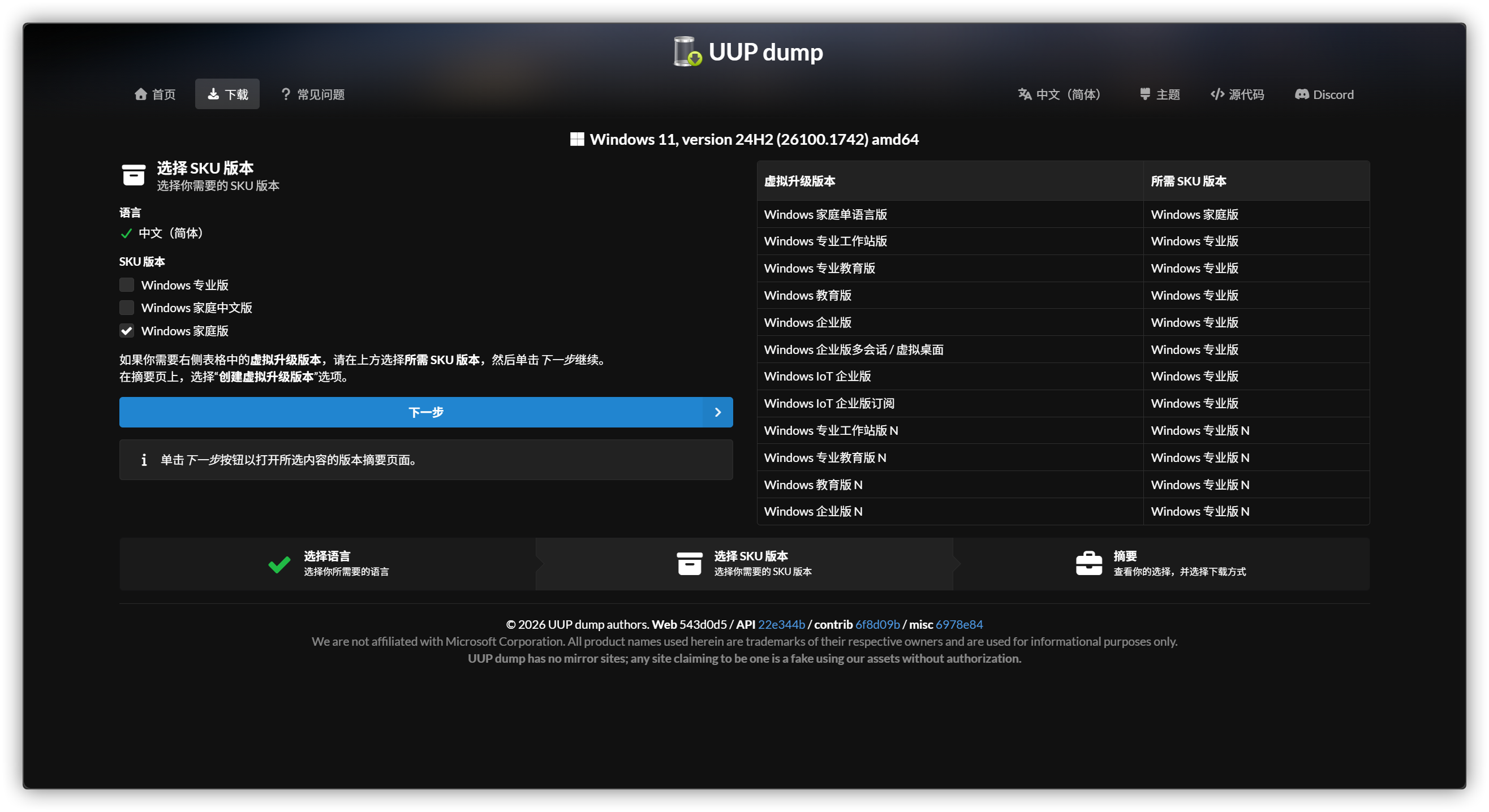1489x812 pixels.
Task: Uncheck the Windows 家庭版 checkbox
Action: point(127,331)
